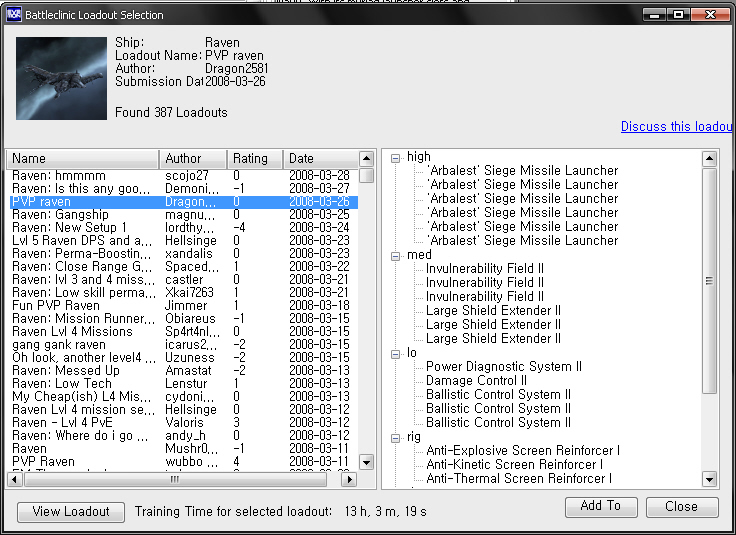Collapse the high slot tree node

click(x=396, y=158)
